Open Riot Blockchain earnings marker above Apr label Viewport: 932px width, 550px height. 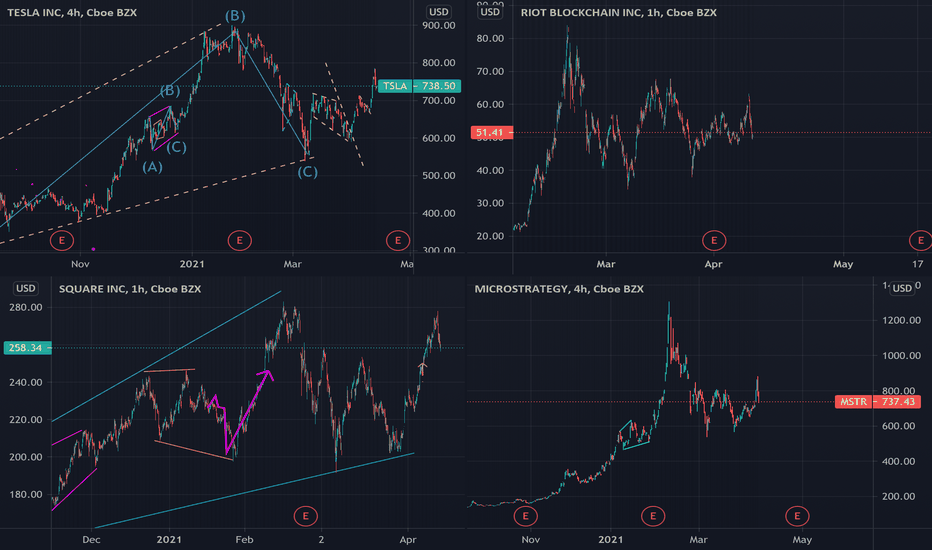click(x=714, y=241)
